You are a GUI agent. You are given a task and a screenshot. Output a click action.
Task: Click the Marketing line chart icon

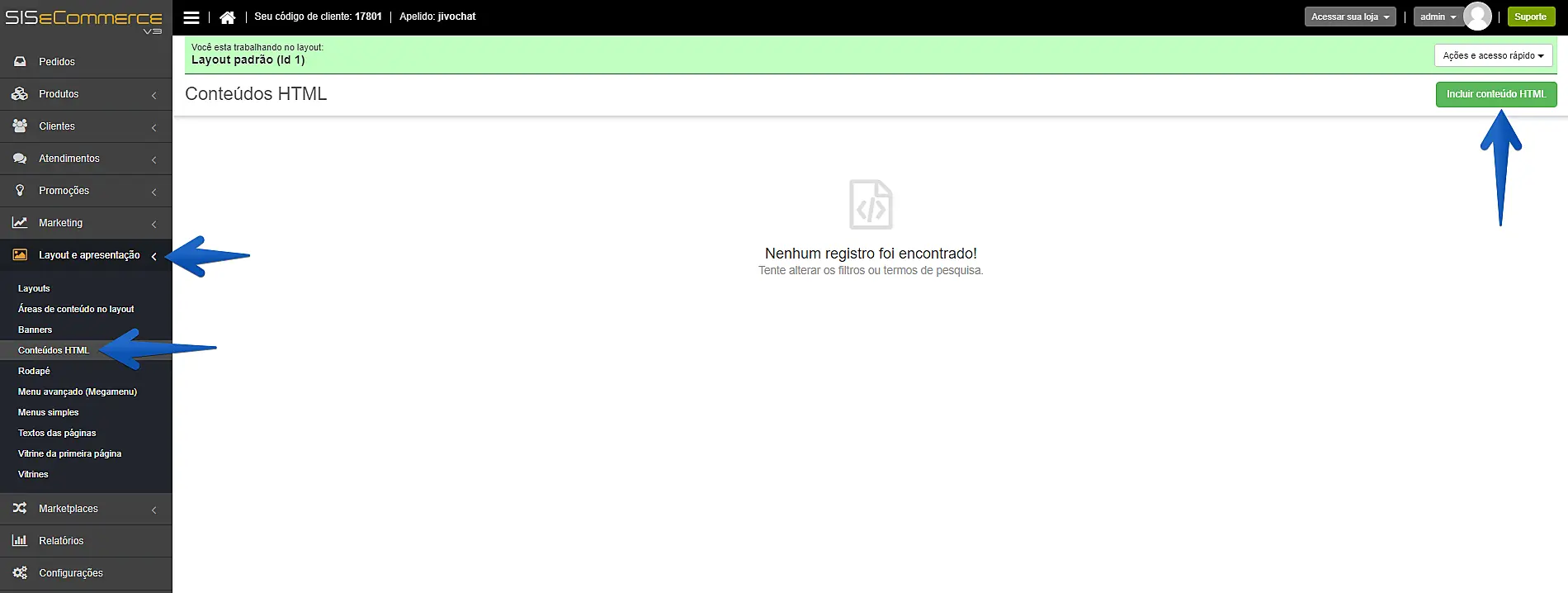(x=20, y=223)
